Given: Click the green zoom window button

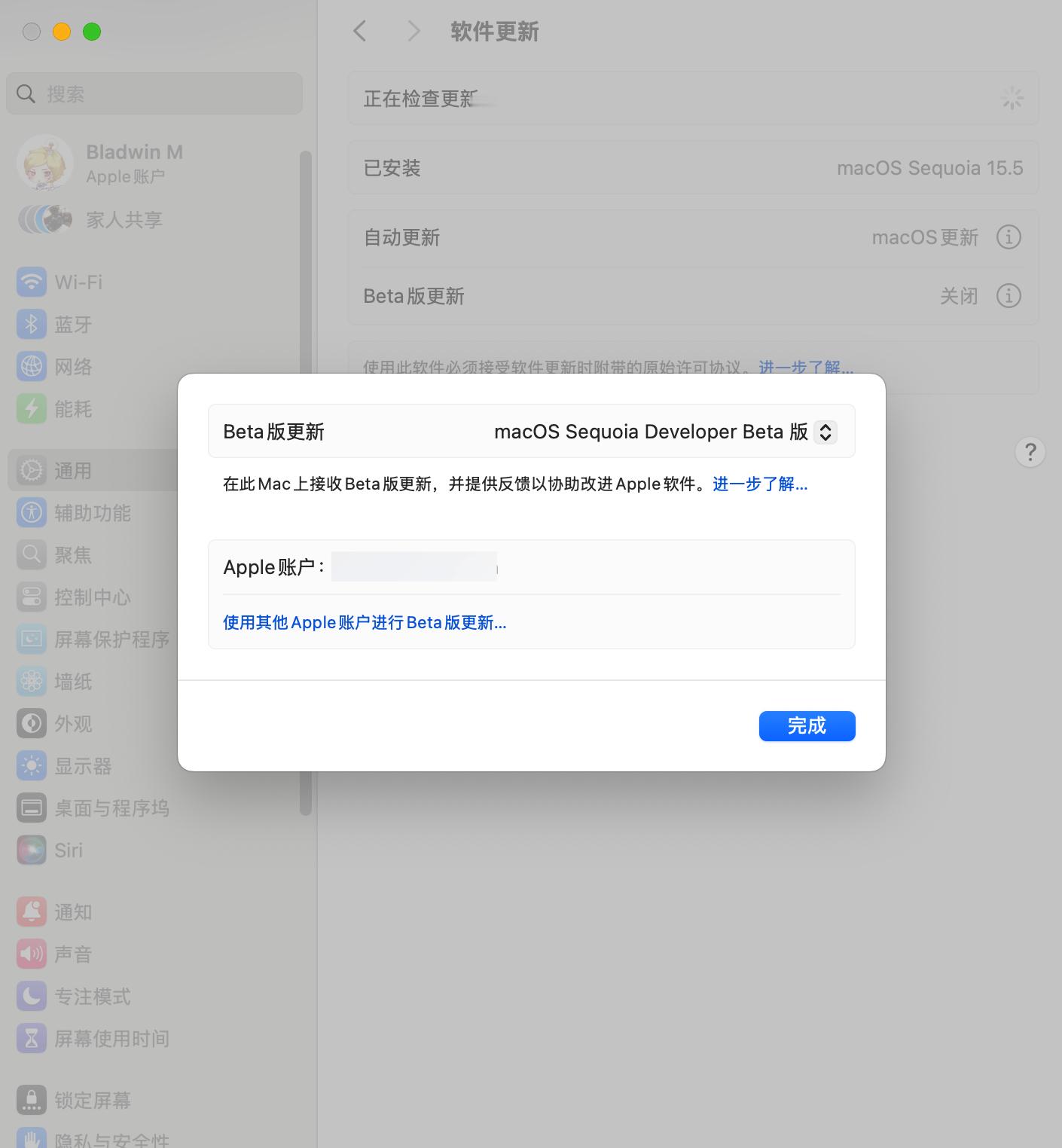Looking at the screenshot, I should pyautogui.click(x=92, y=32).
